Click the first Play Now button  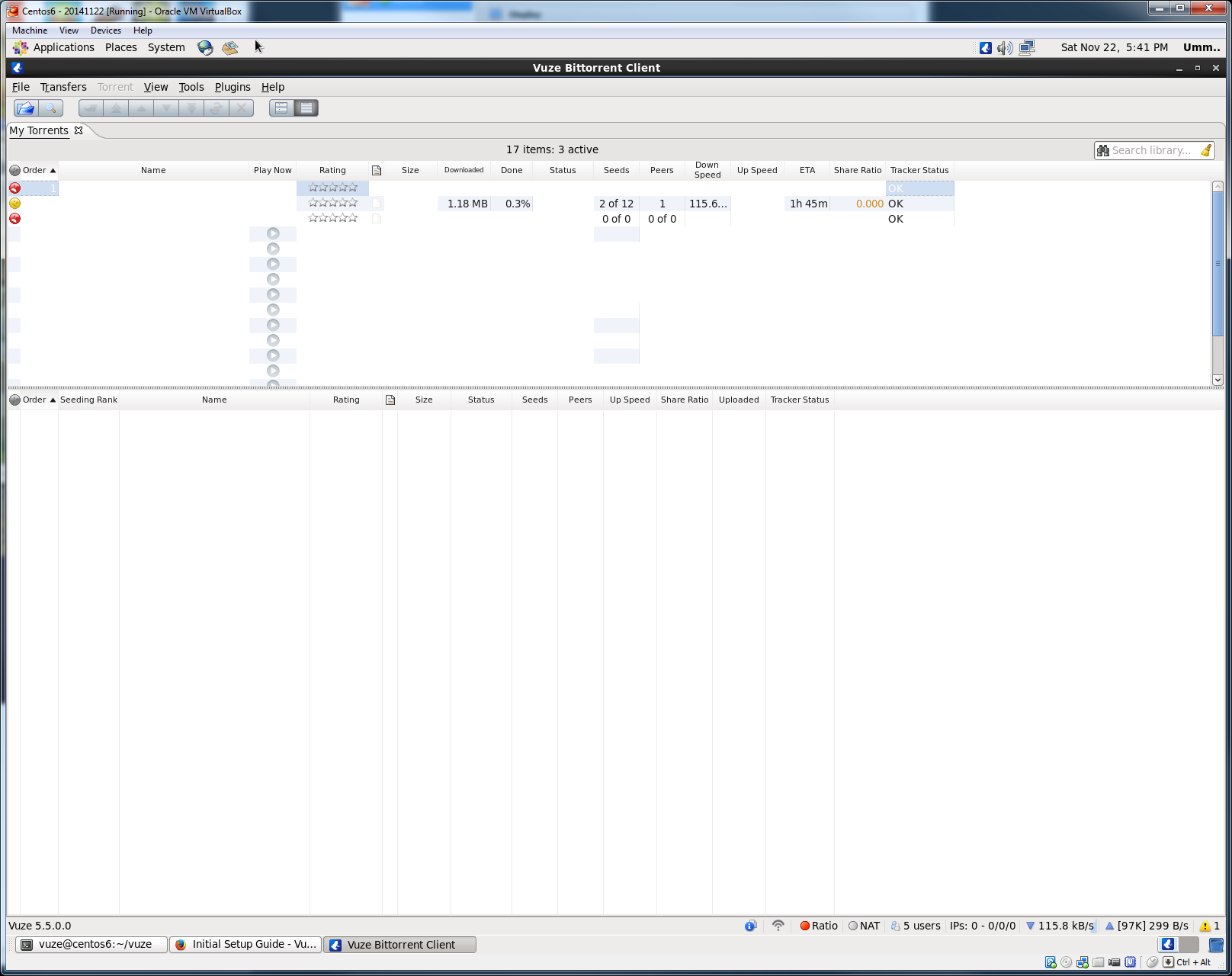point(273,233)
